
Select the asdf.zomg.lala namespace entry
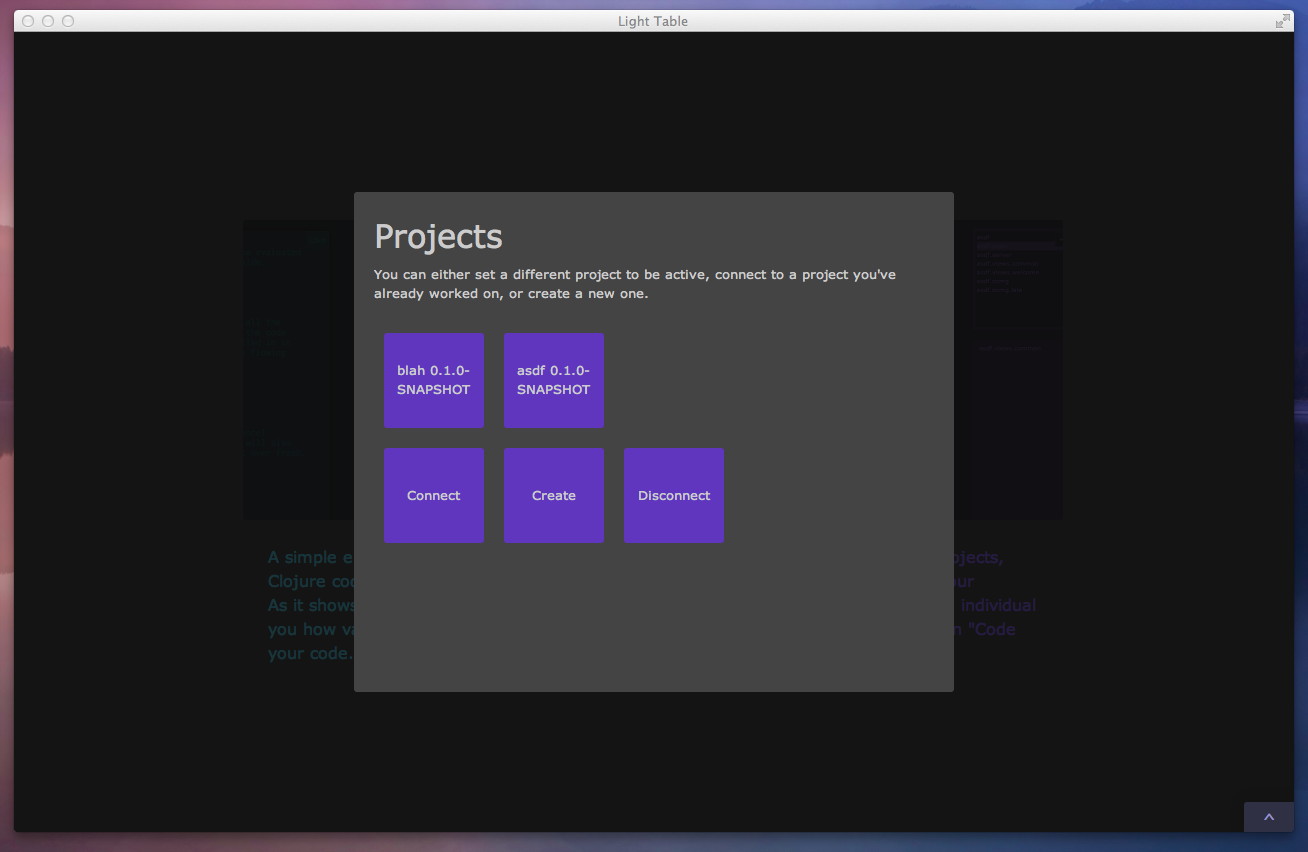coord(999,290)
